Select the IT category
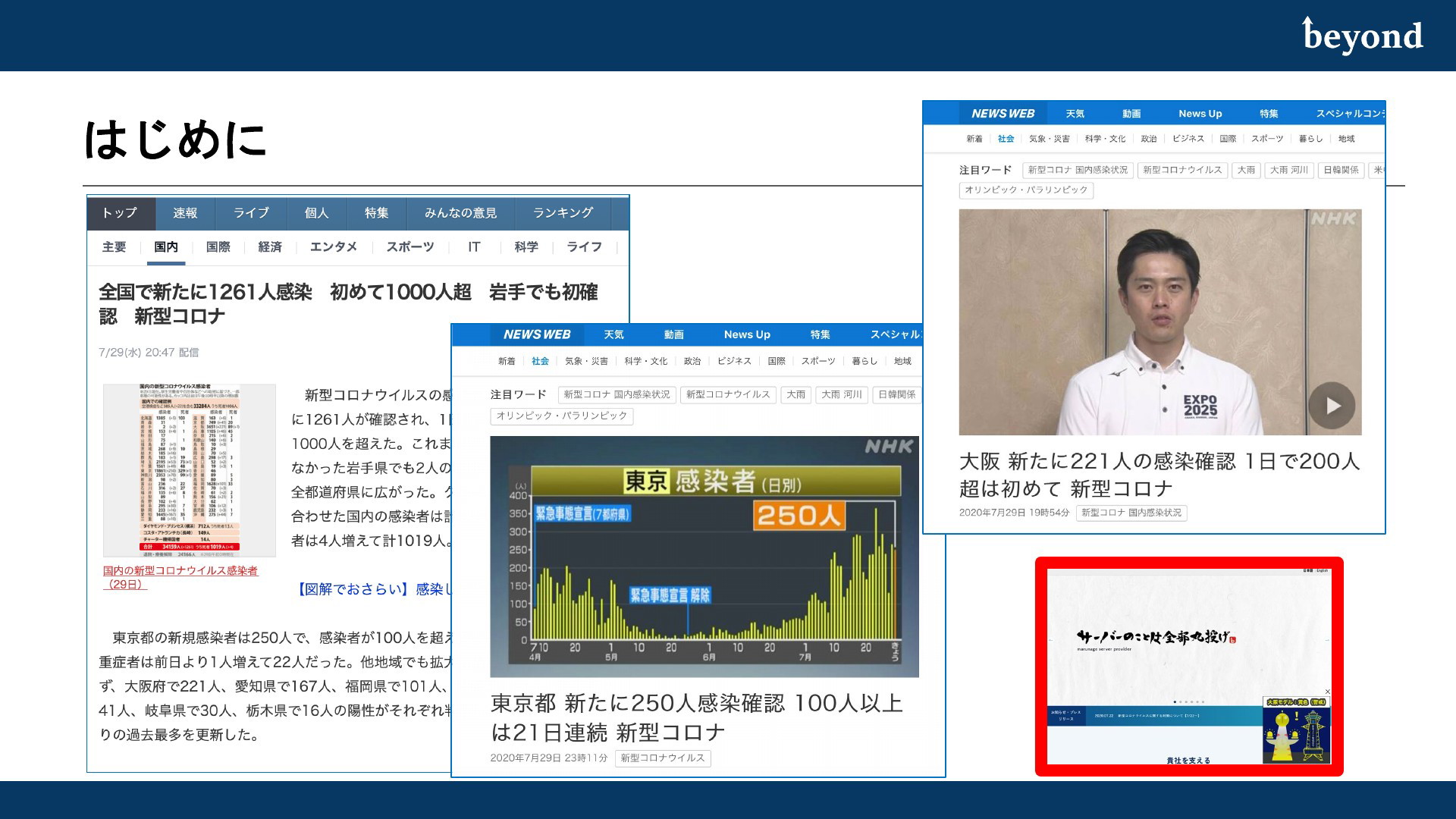Image resolution: width=1456 pixels, height=819 pixels. point(474,247)
